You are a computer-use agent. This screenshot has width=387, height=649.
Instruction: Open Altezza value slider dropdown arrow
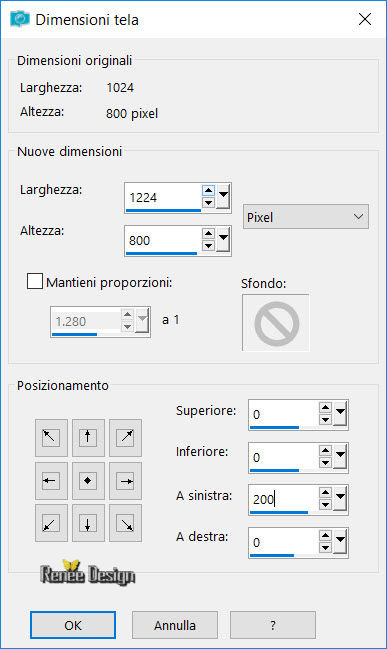[223, 239]
